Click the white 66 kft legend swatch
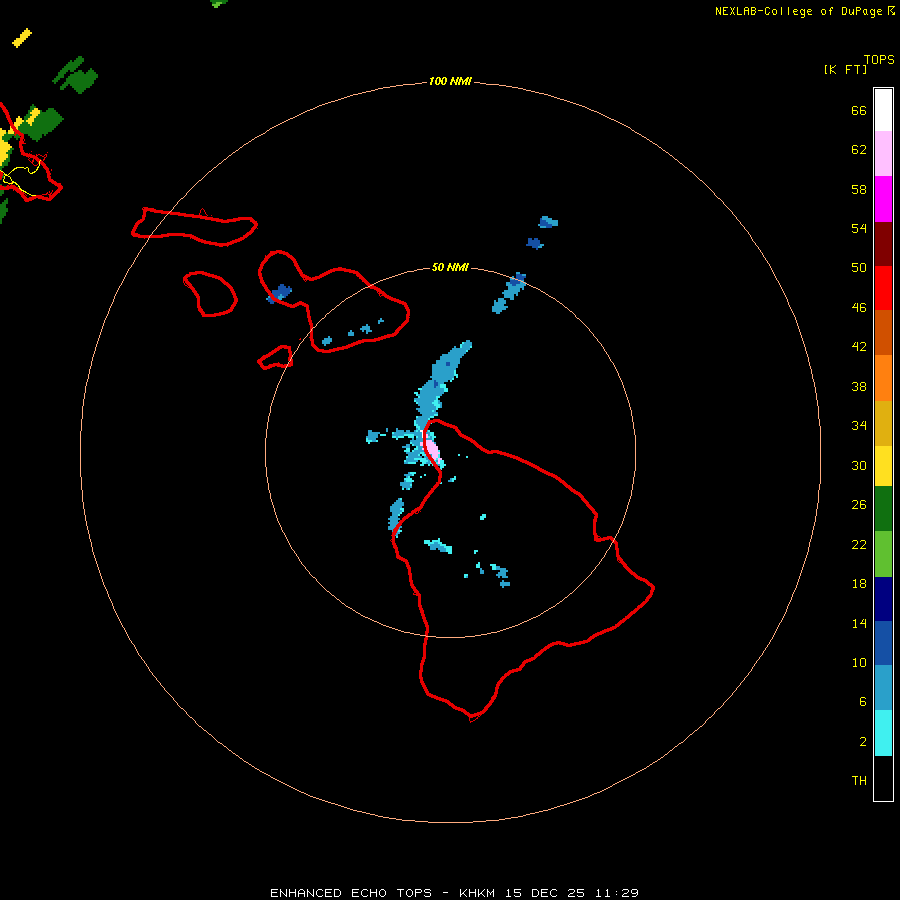The width and height of the screenshot is (900, 900). (883, 110)
